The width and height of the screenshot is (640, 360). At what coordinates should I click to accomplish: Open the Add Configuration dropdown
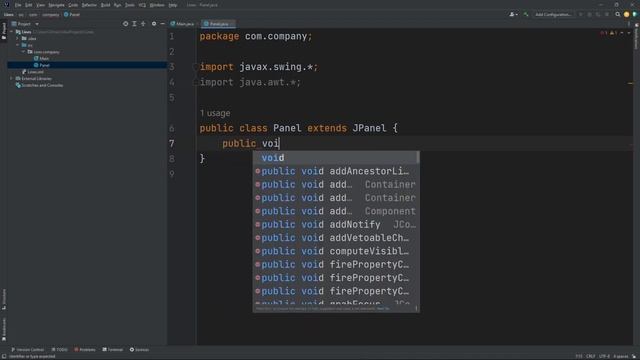[x=553, y=15]
